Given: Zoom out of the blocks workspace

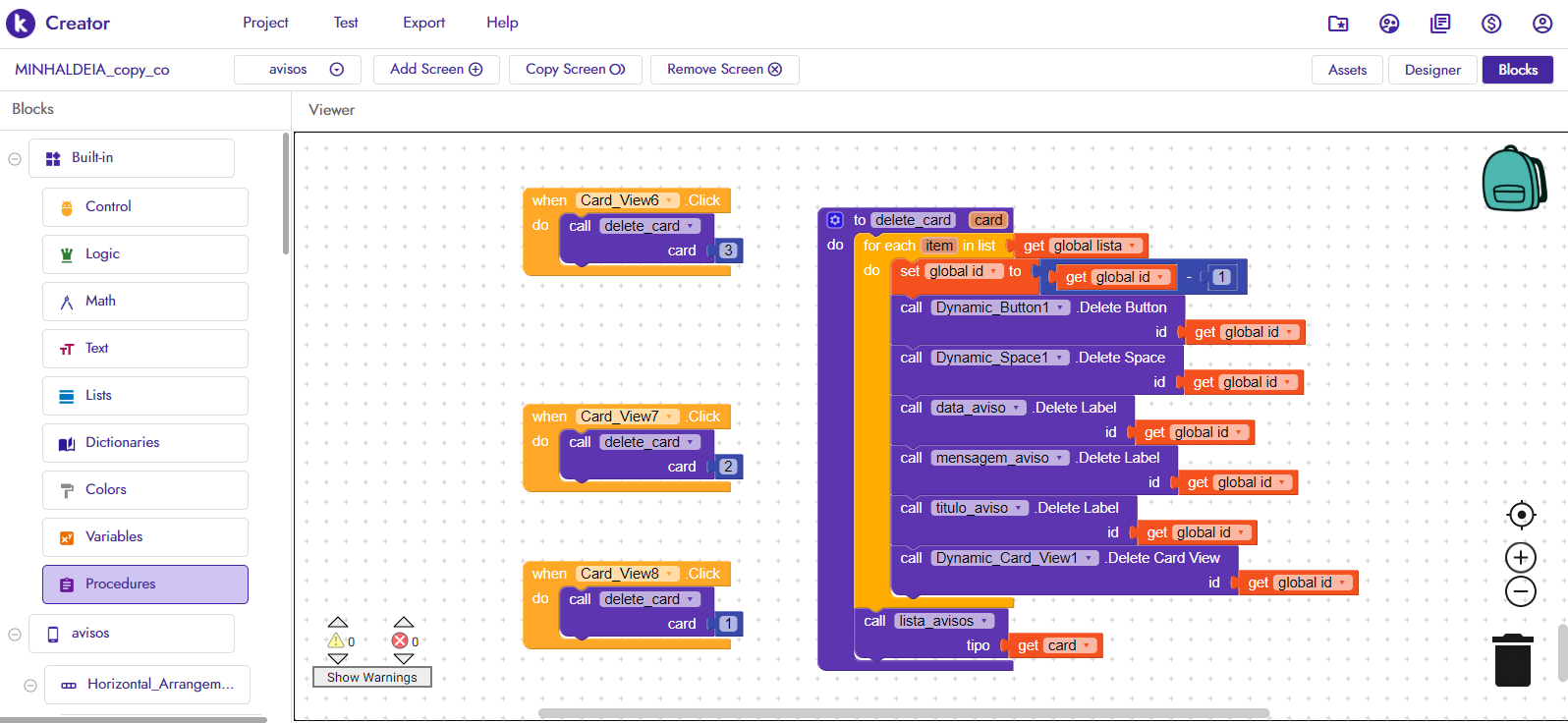Looking at the screenshot, I should click(1521, 591).
